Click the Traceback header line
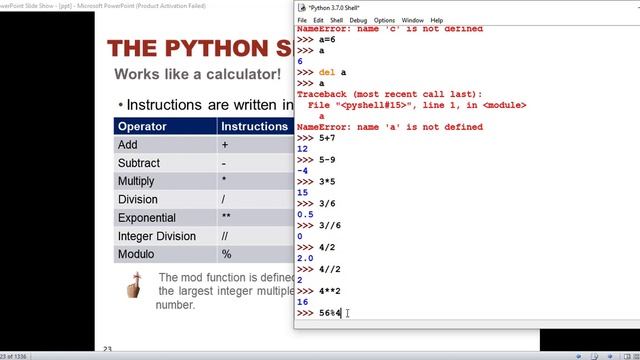640x360 pixels. [x=389, y=94]
